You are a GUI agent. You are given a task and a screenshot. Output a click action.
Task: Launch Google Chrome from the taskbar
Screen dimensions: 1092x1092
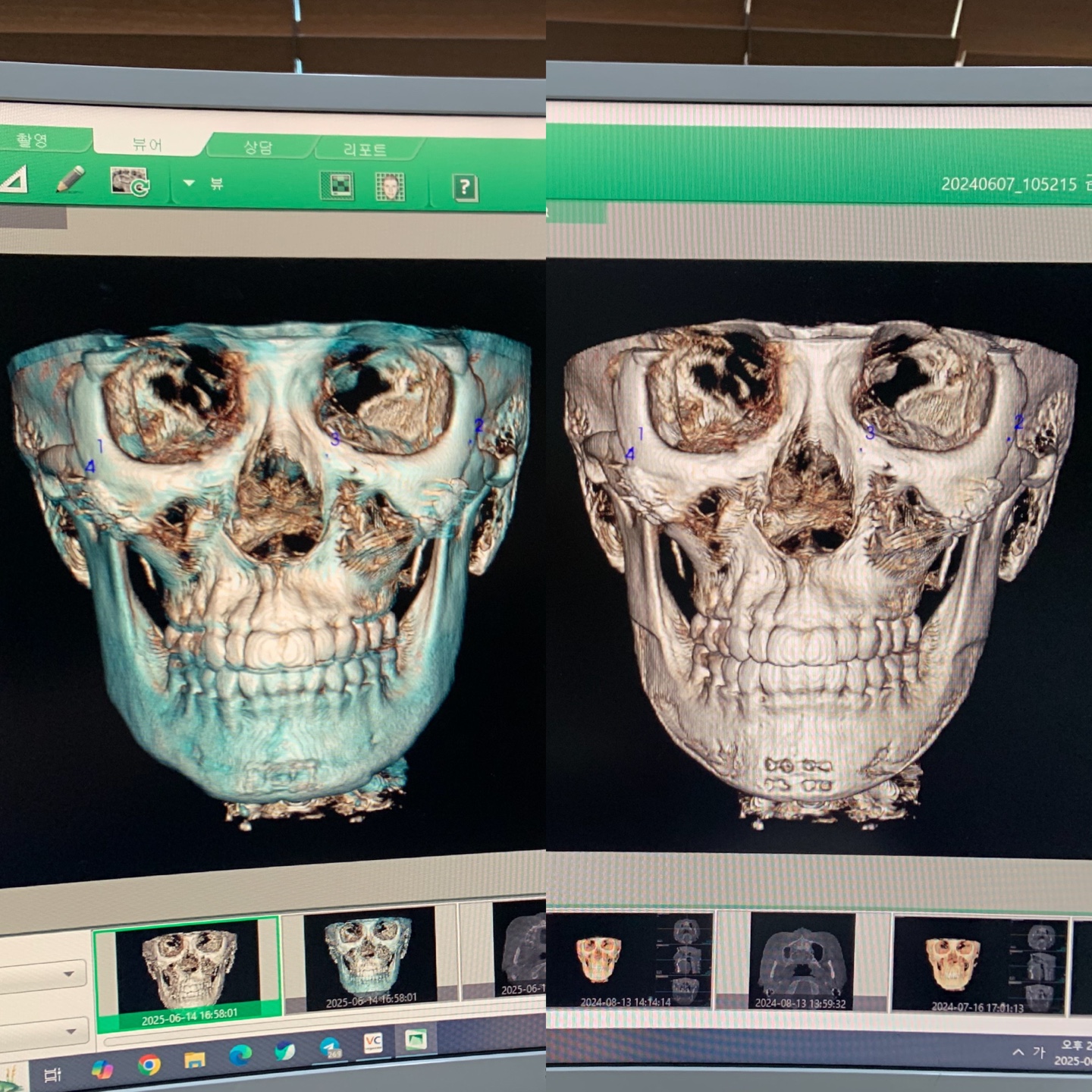click(x=149, y=1065)
